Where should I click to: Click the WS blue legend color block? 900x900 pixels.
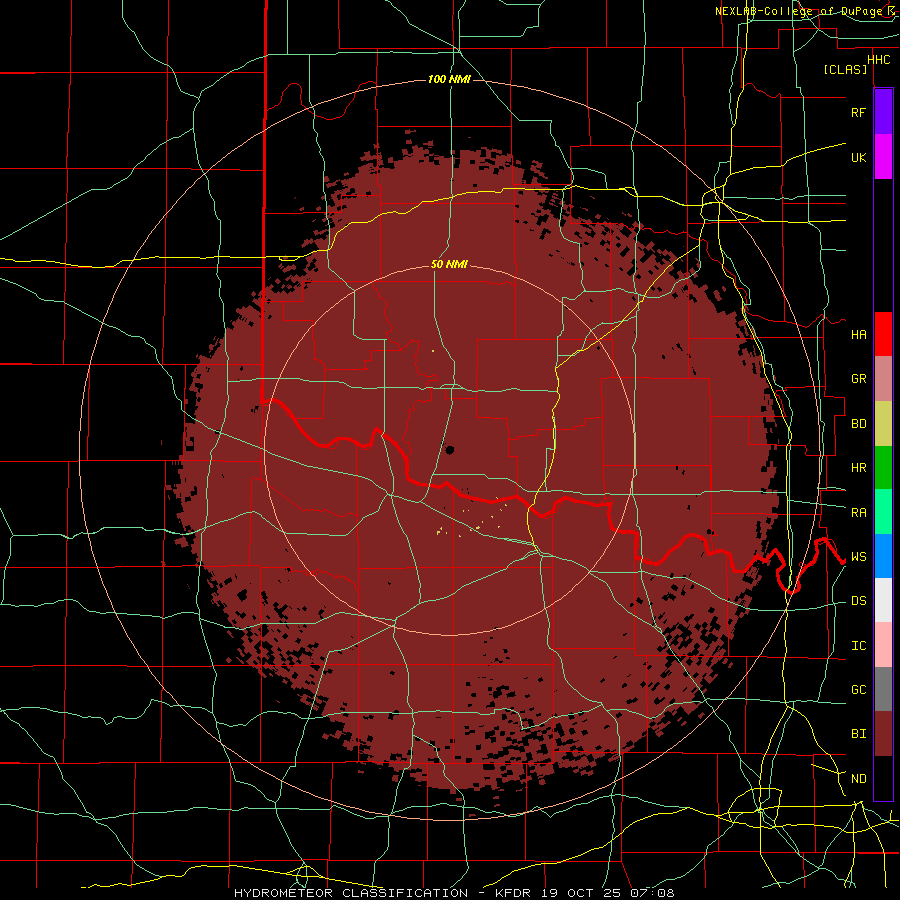[x=883, y=556]
